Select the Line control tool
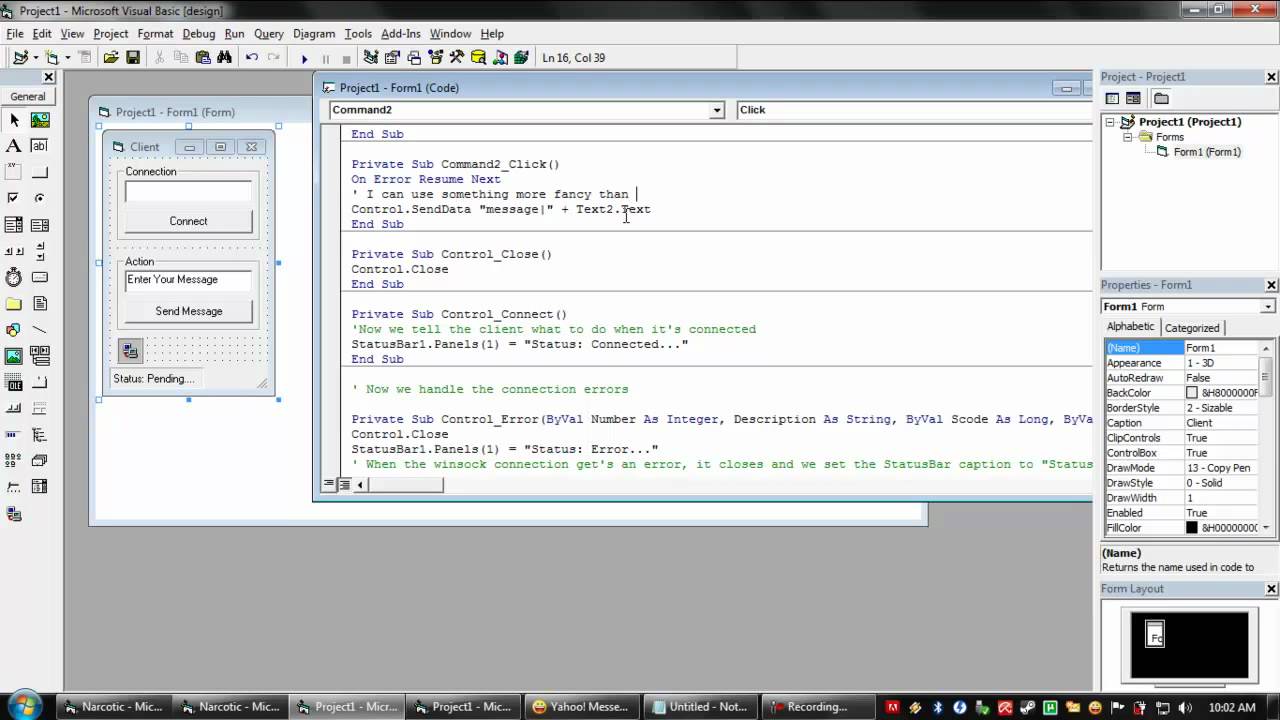1280x720 pixels. pyautogui.click(x=40, y=329)
